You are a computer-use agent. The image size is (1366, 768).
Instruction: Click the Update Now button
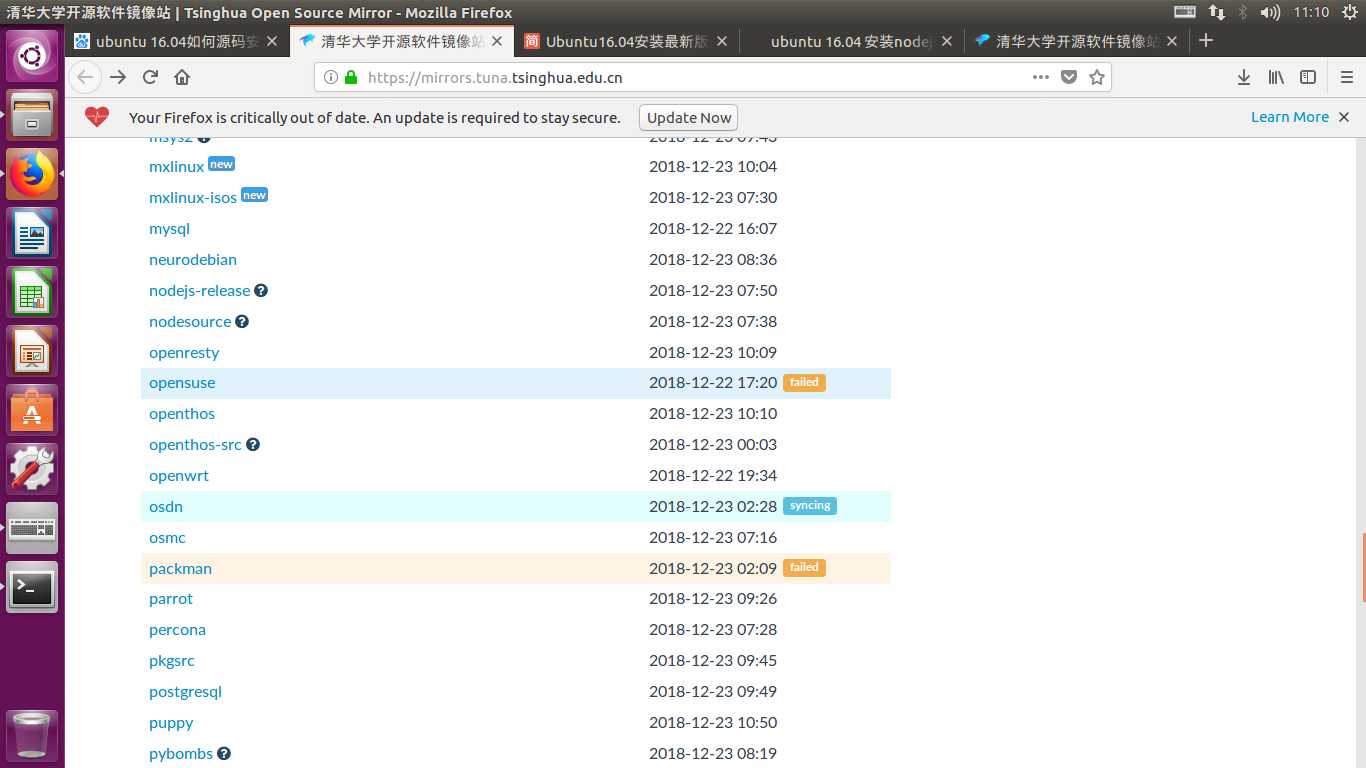(x=688, y=117)
